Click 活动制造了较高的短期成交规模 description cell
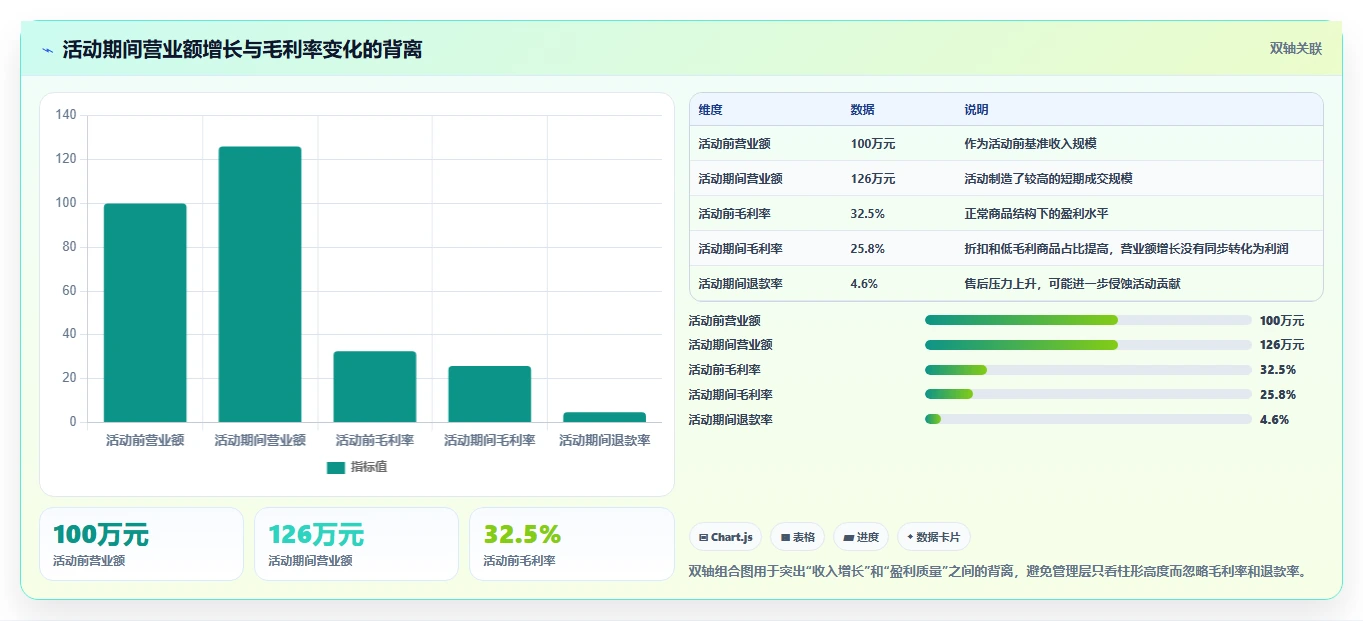1363x621 pixels. point(1048,179)
